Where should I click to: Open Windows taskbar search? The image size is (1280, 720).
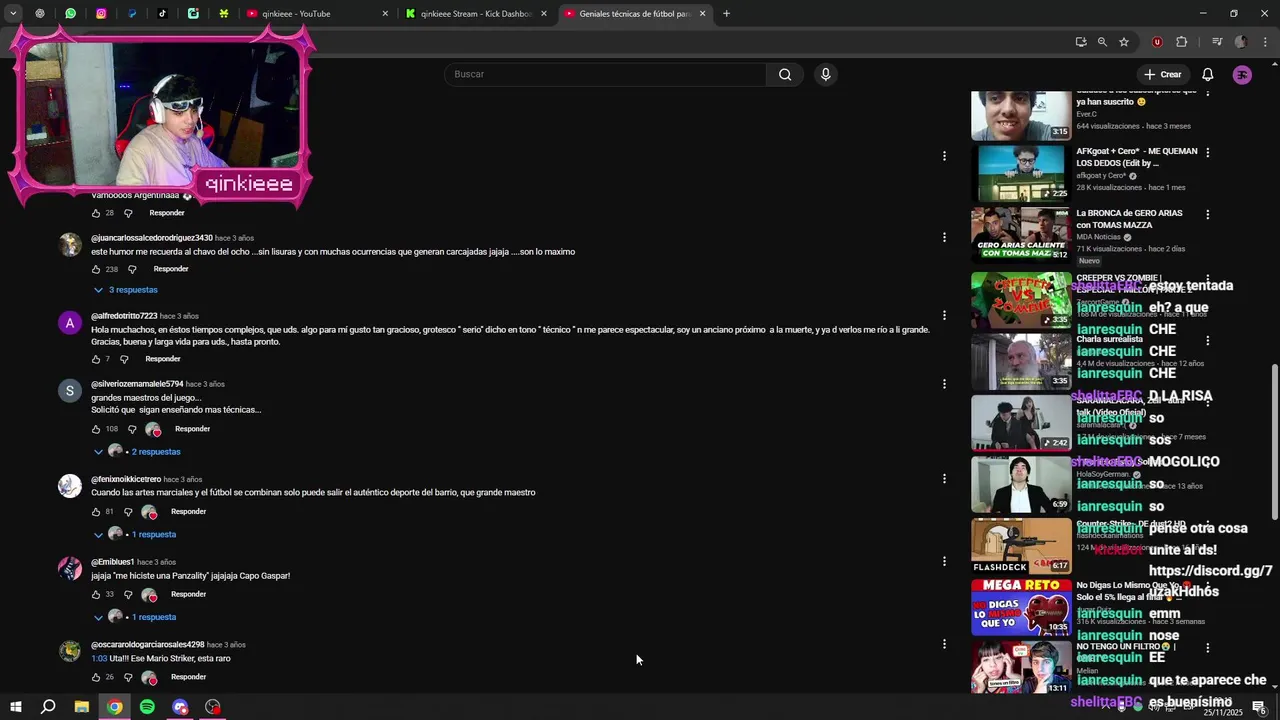click(48, 707)
